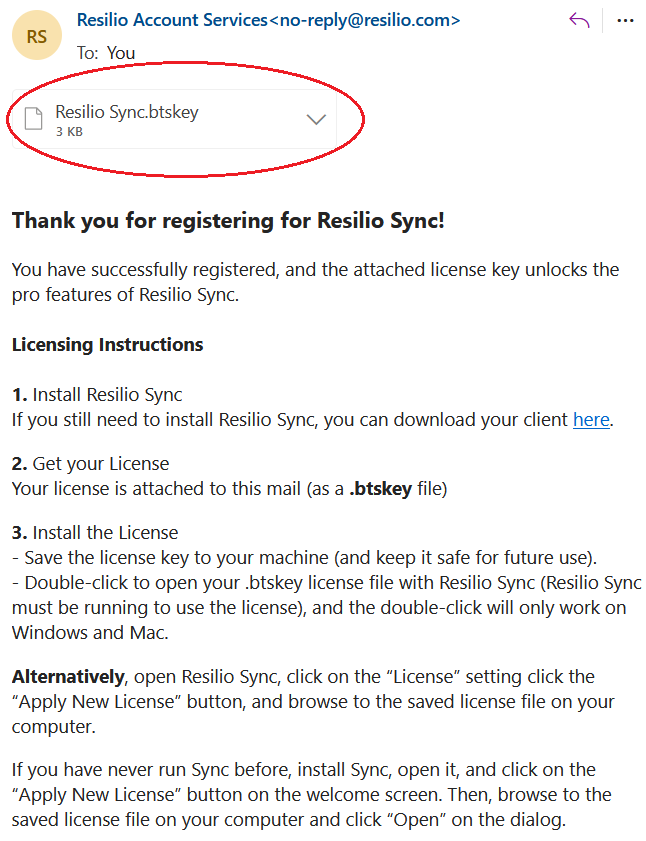Open the more actions ellipsis menu

626,21
